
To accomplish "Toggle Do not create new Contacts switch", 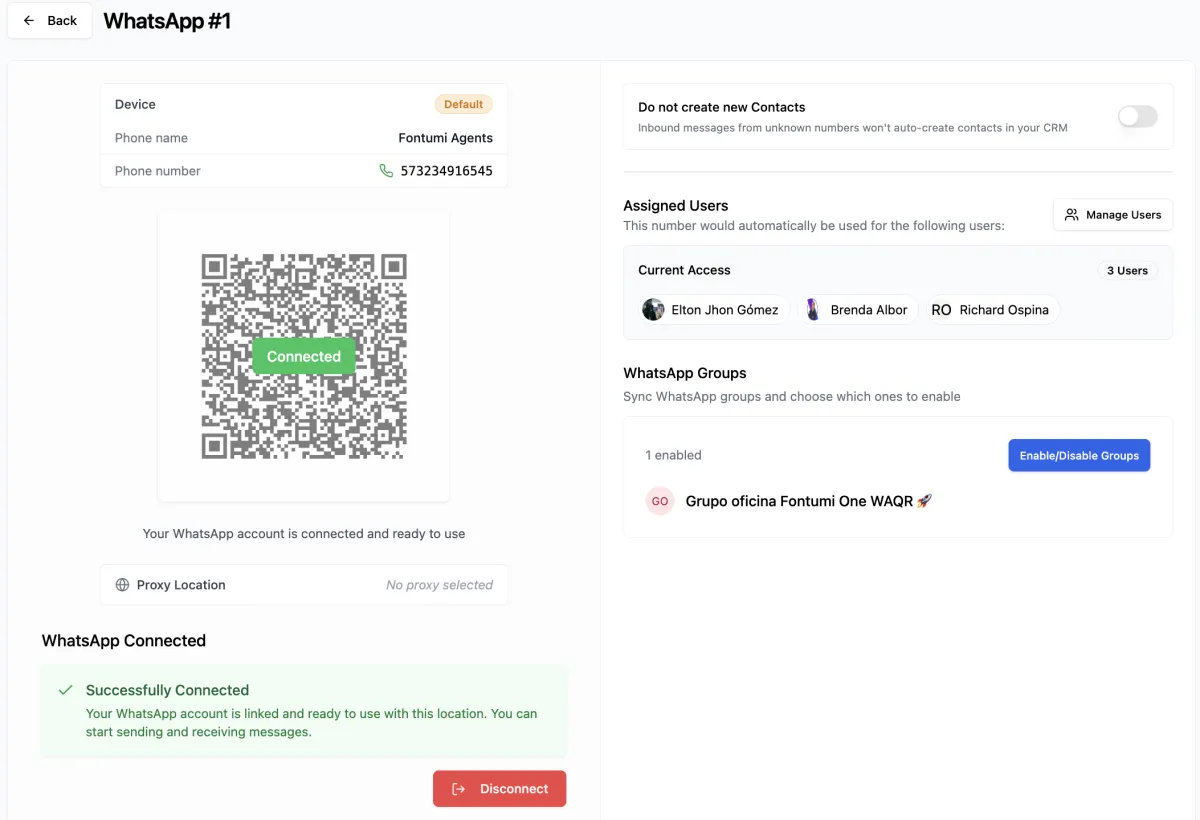I will coord(1137,117).
